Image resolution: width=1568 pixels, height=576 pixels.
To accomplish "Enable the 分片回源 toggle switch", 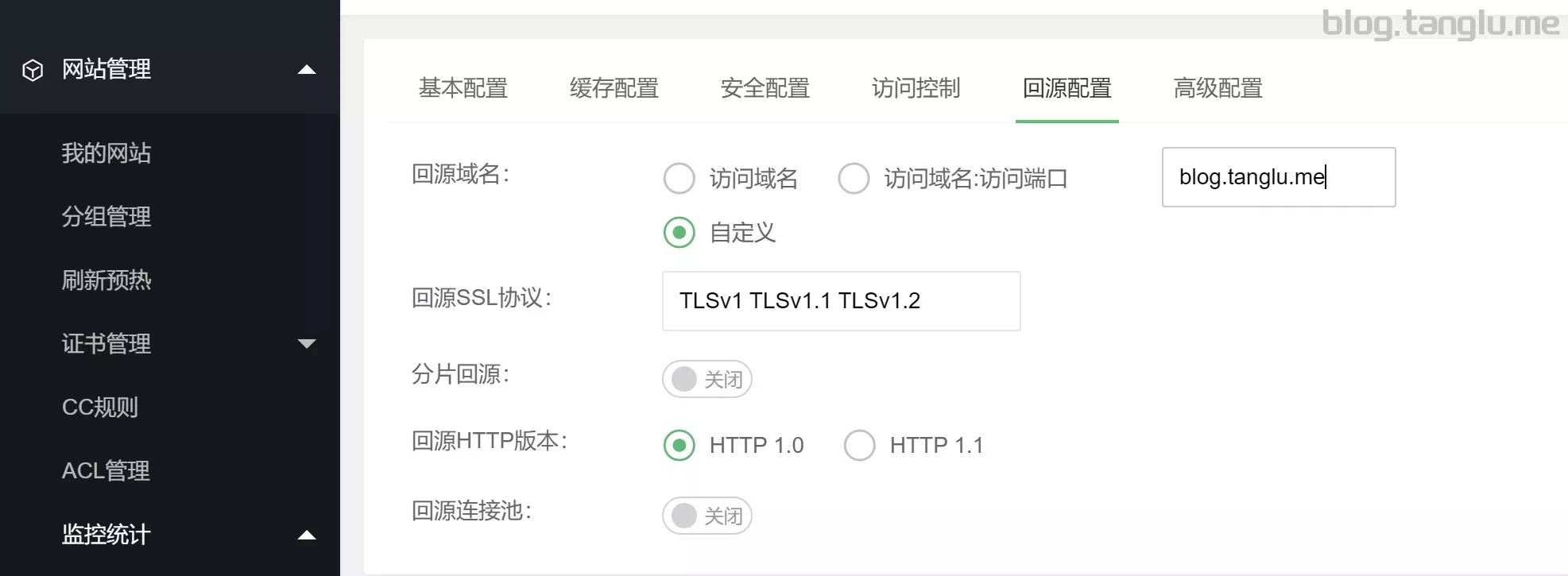I will pyautogui.click(x=707, y=379).
